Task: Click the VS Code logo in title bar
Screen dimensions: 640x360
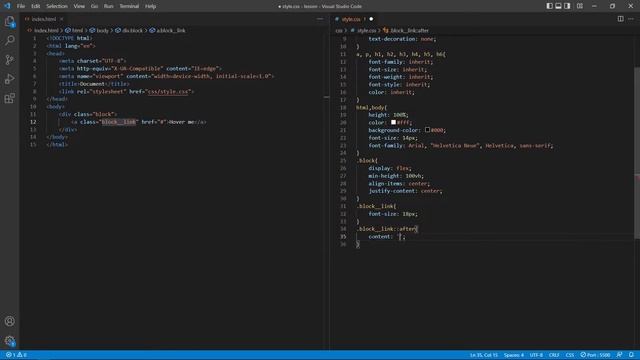Action: coord(7,6)
